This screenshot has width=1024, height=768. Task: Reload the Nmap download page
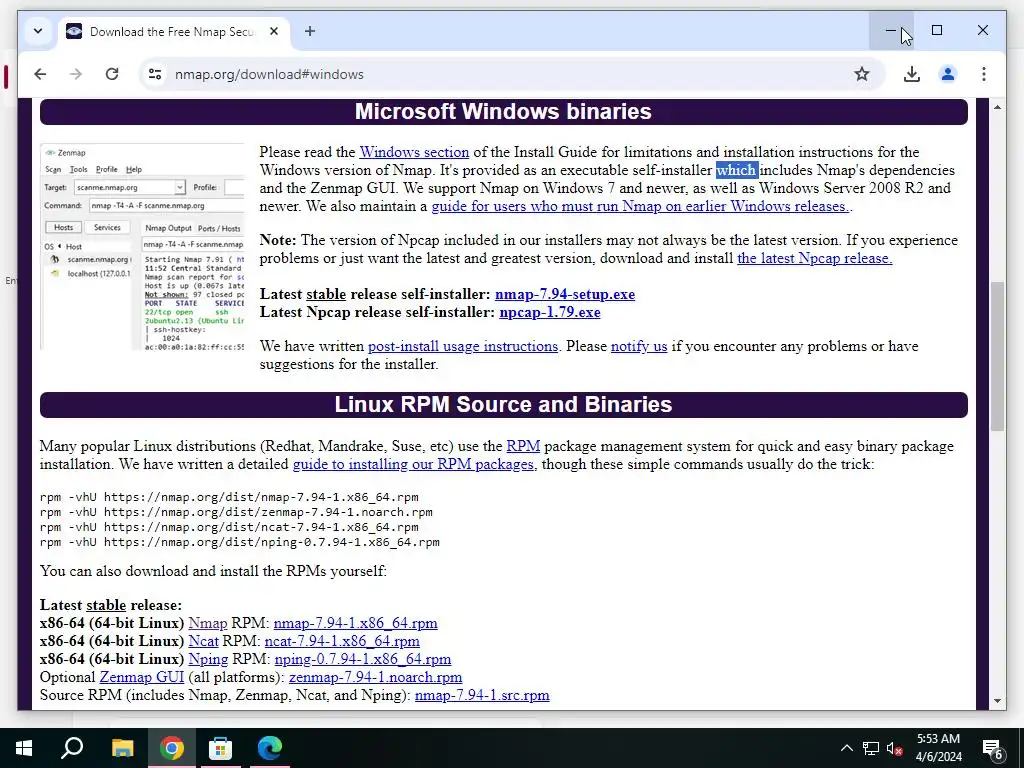[x=112, y=74]
